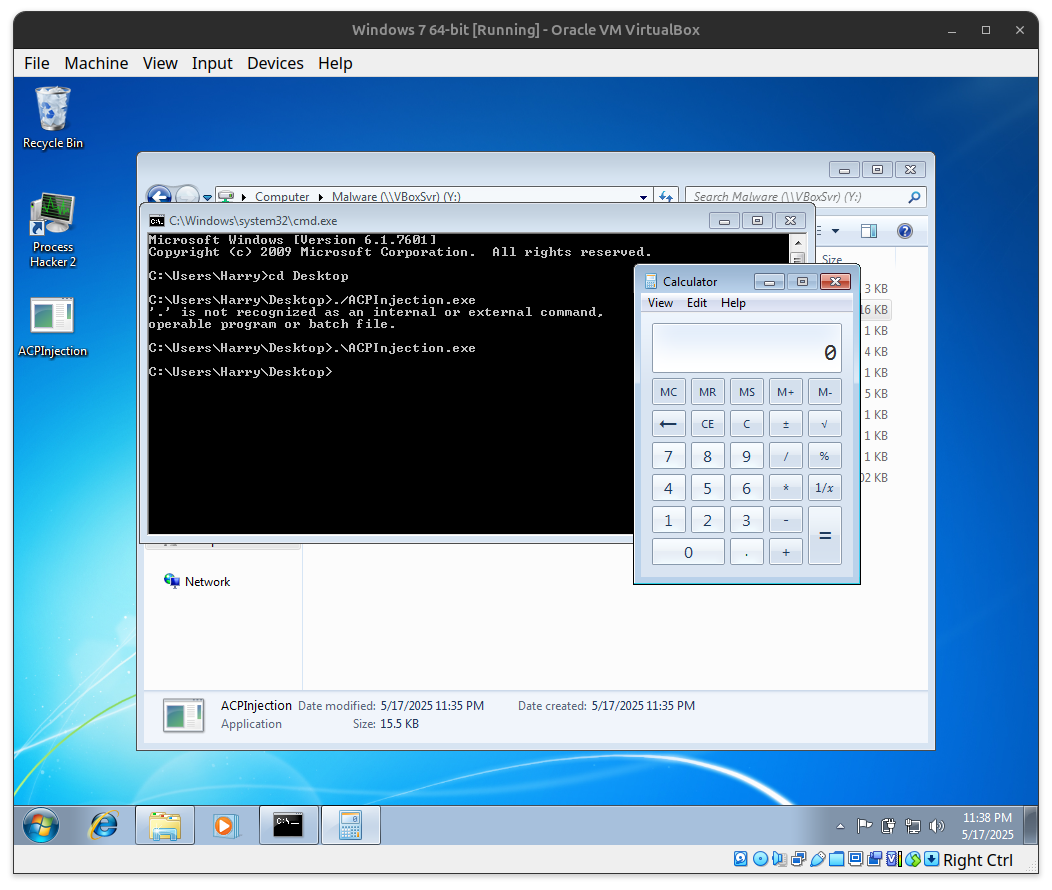Open Explorer change view dropdown arrow
The width and height of the screenshot is (1052, 890).
(835, 231)
